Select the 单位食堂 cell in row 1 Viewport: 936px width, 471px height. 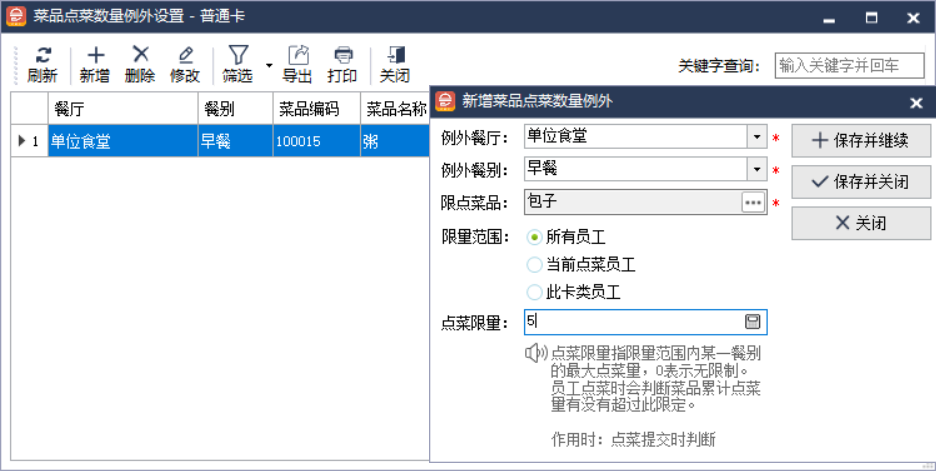tap(123, 141)
